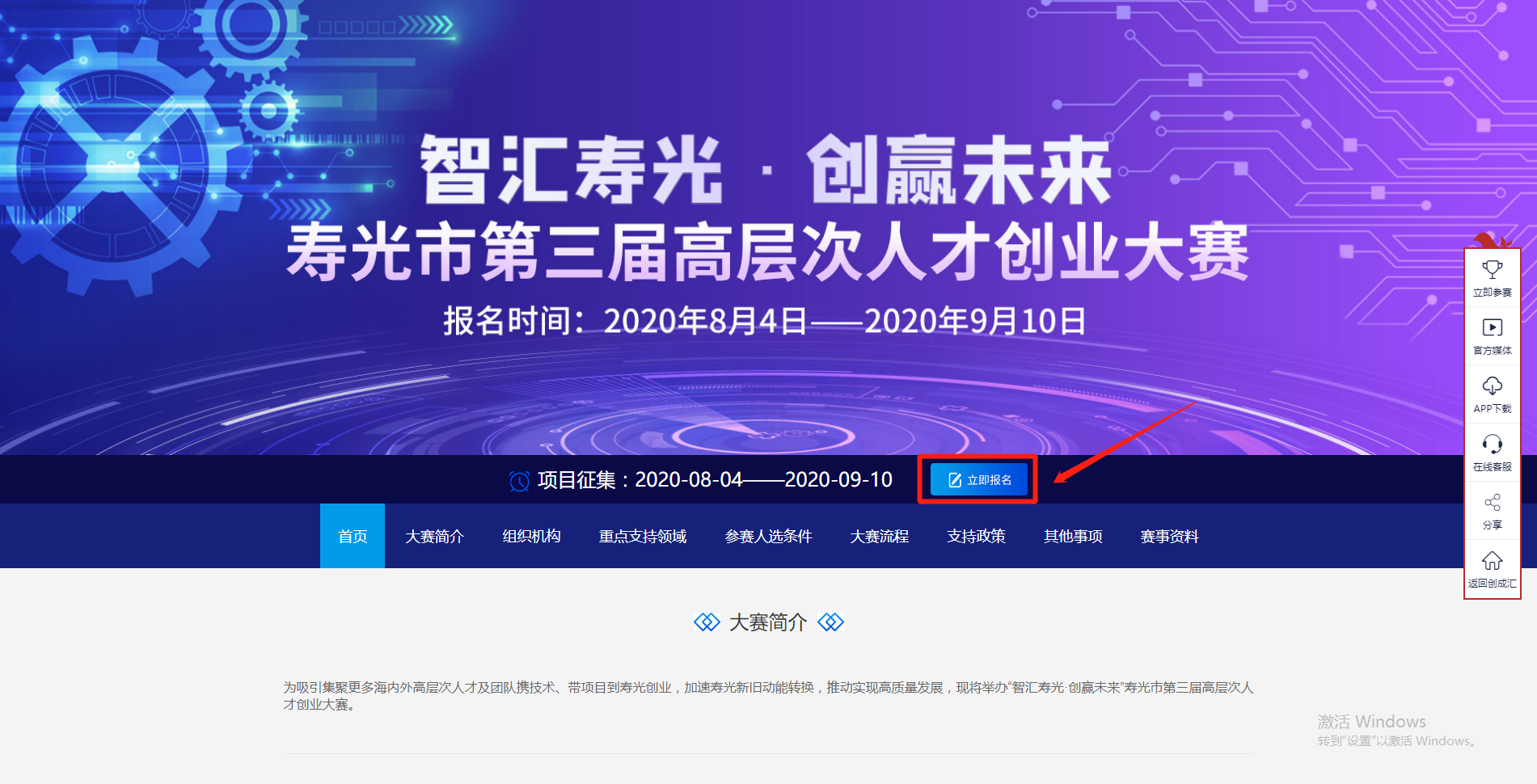Click the home icon 返回创成汇
This screenshot has height=784, width=1537.
[x=1492, y=561]
